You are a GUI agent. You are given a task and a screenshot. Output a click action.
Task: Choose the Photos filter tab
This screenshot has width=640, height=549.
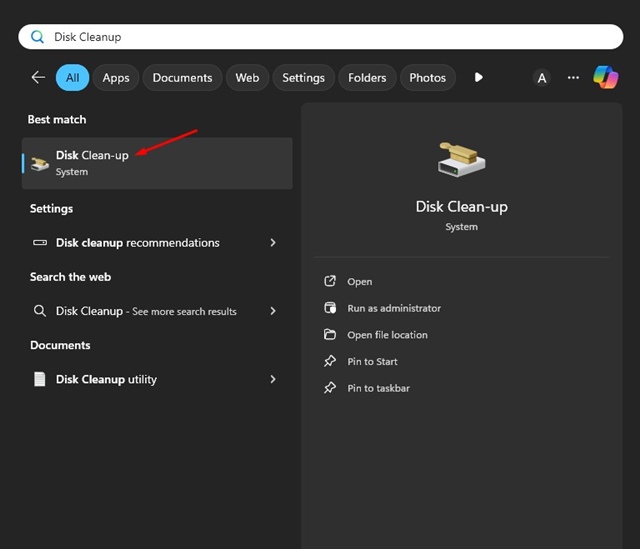click(427, 78)
